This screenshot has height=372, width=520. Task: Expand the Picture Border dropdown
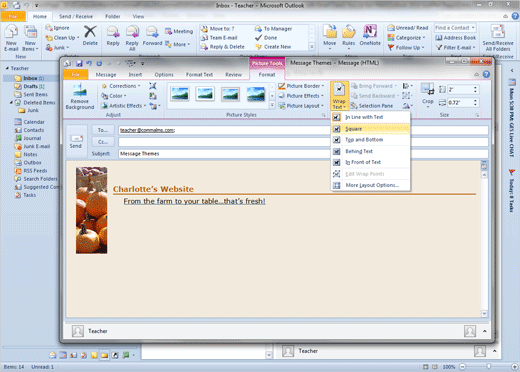tap(301, 86)
